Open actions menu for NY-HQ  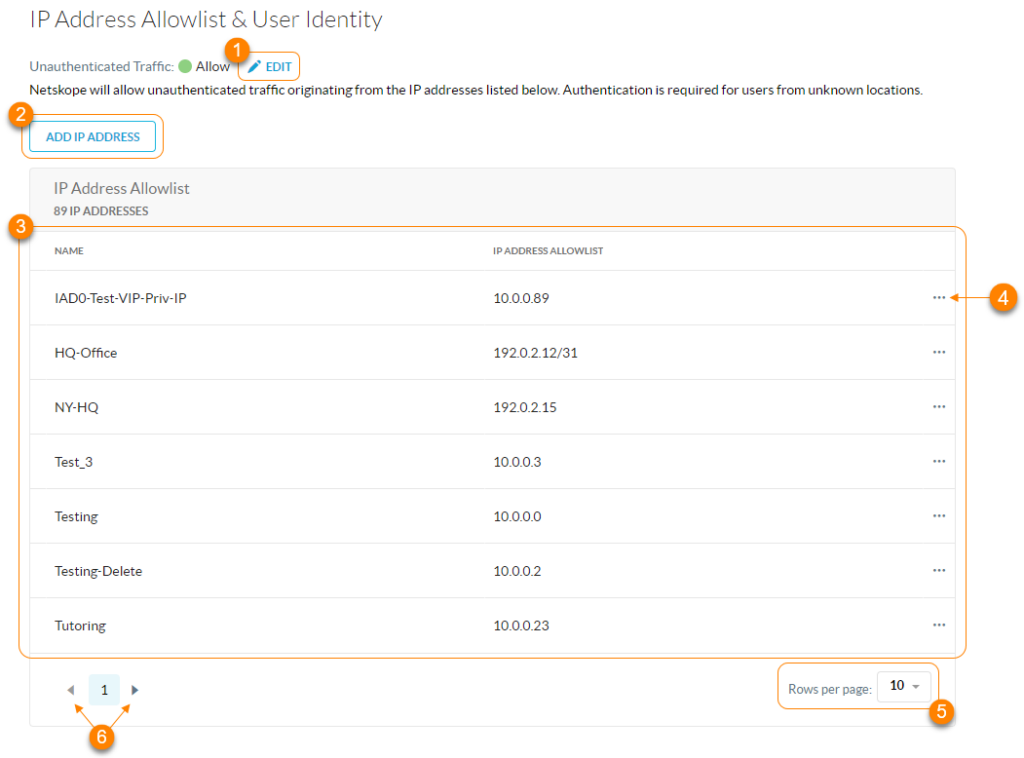[939, 407]
